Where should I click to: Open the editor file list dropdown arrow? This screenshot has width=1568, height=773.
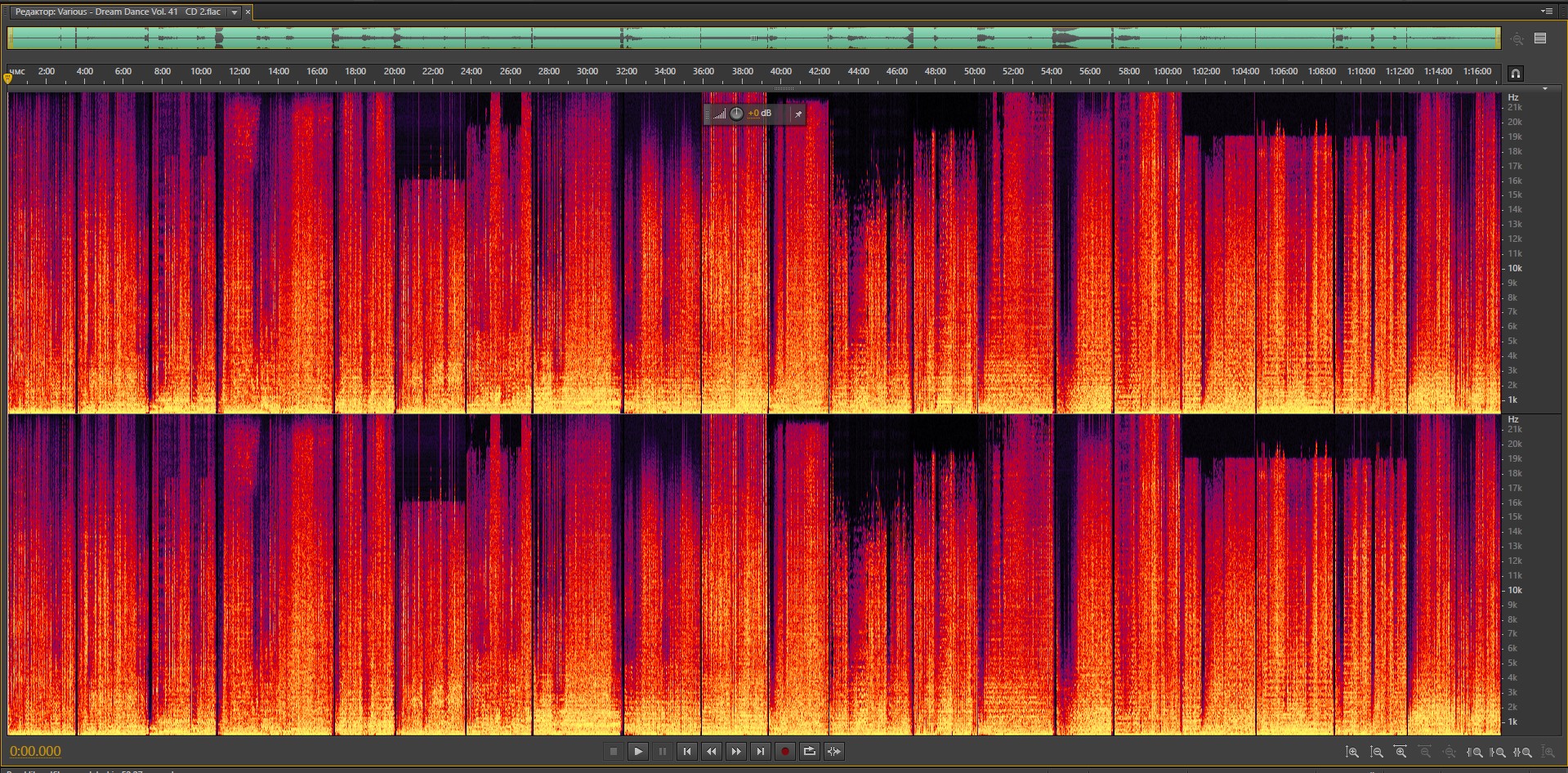235,12
